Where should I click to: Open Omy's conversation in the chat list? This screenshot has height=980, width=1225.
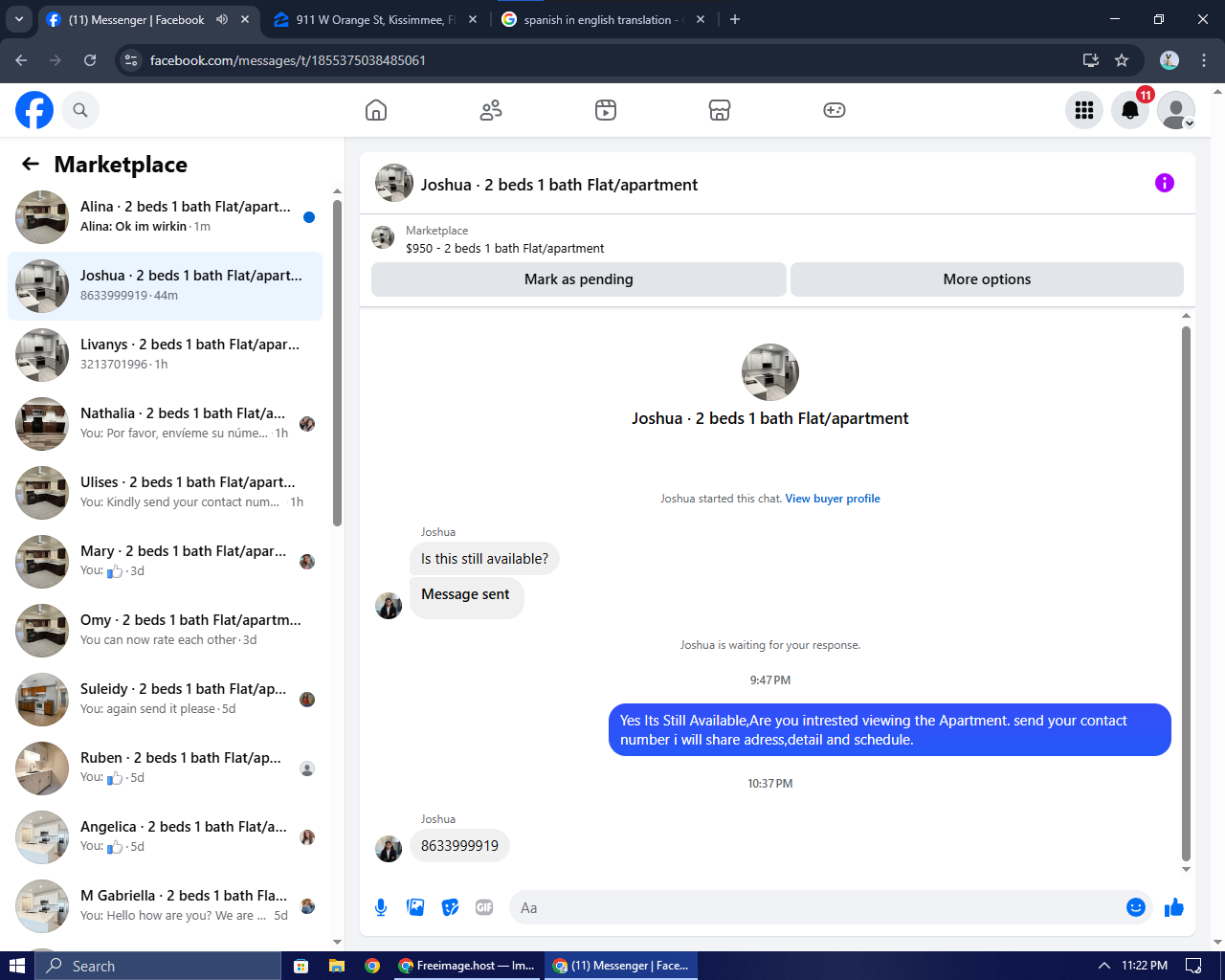(x=165, y=631)
